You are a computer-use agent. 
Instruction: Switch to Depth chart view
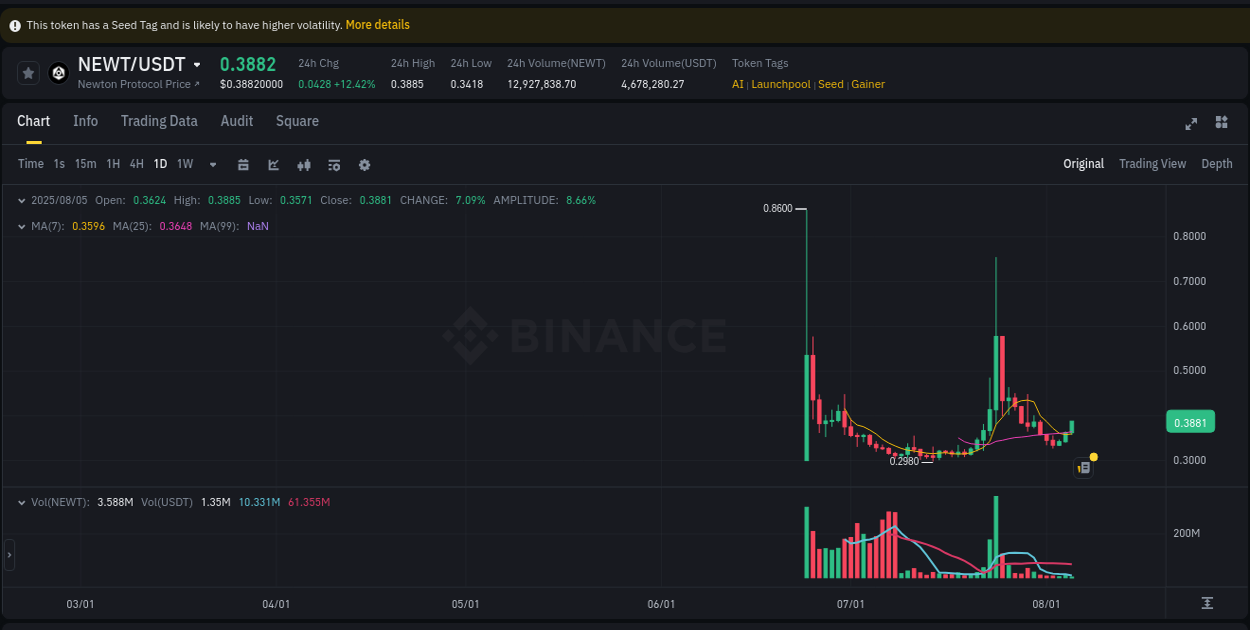[1217, 163]
